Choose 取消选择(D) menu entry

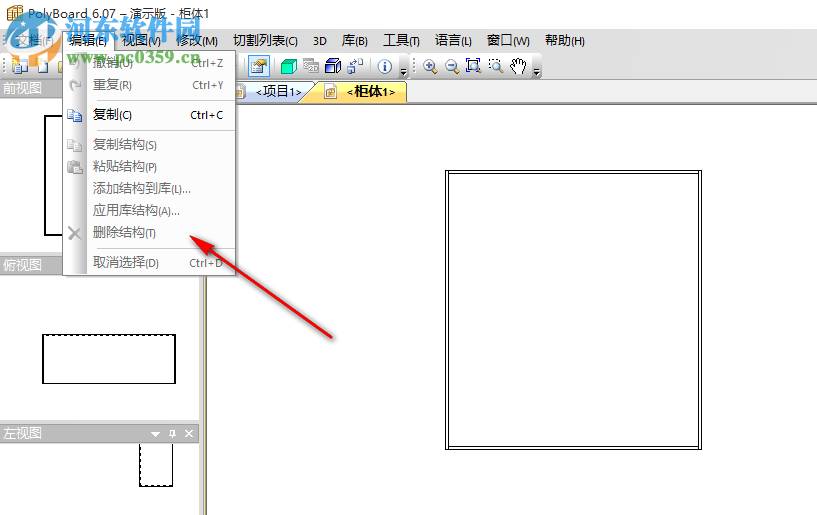click(149, 263)
